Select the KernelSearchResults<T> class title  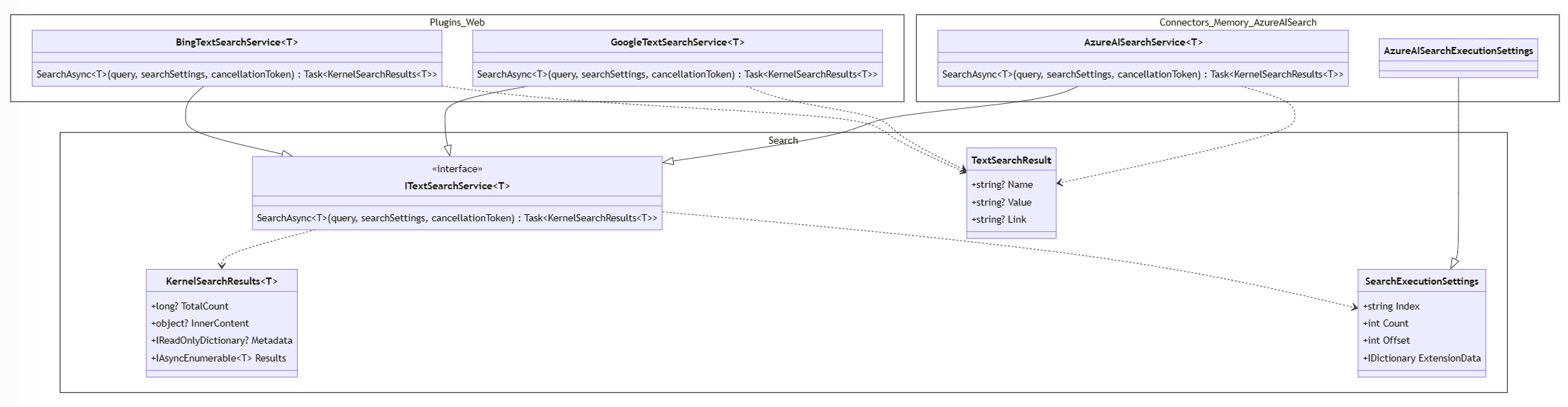(222, 281)
